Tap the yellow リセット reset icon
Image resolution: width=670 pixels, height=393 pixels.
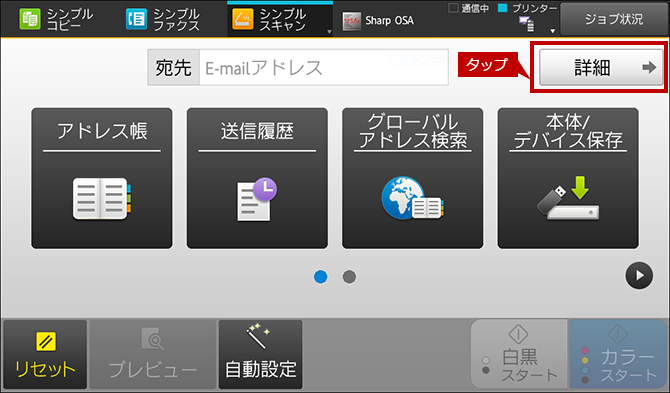pos(45,341)
